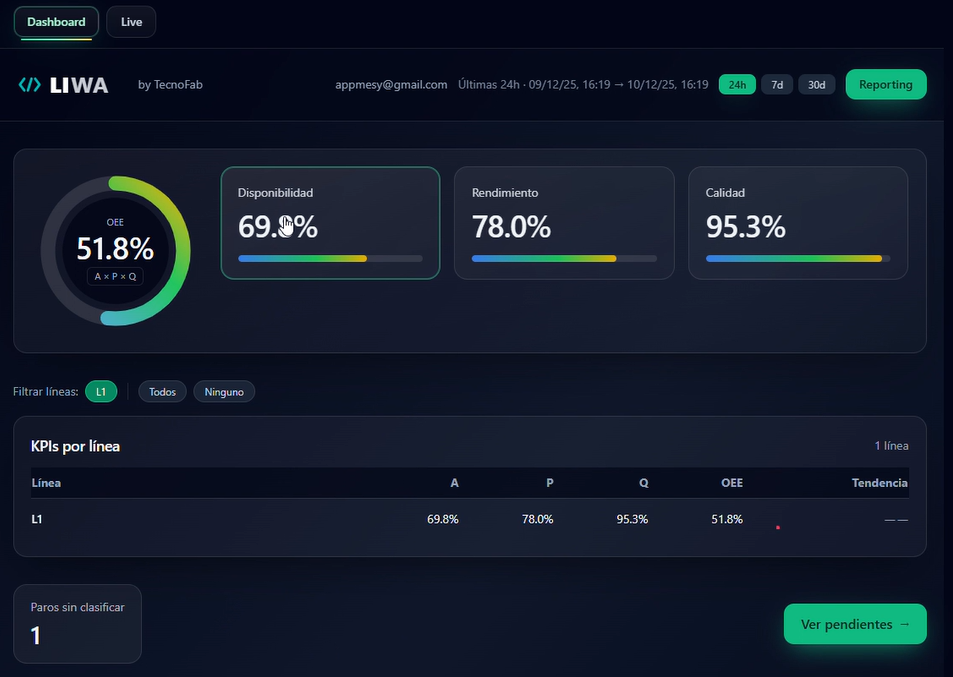953x677 pixels.
Task: Click the by TecnoFab label
Action: 170,84
